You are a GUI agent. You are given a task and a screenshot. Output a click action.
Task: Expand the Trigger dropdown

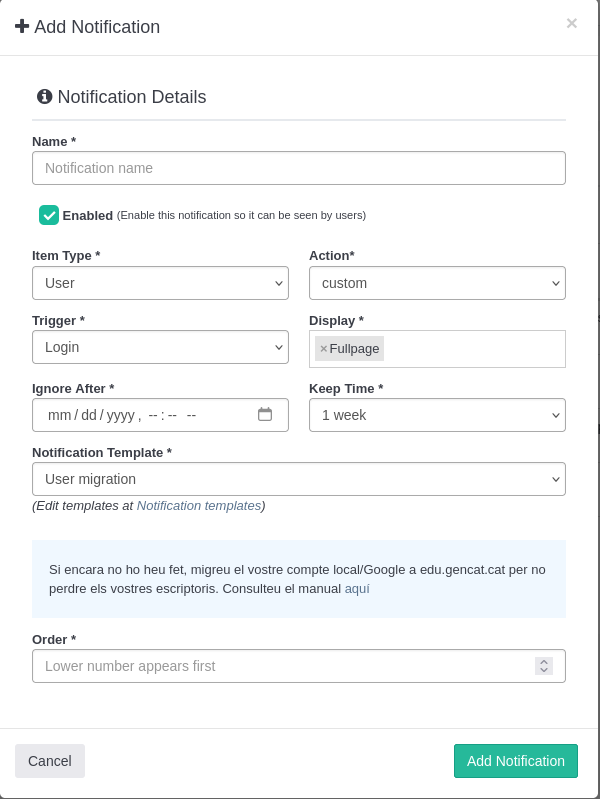tap(160, 347)
